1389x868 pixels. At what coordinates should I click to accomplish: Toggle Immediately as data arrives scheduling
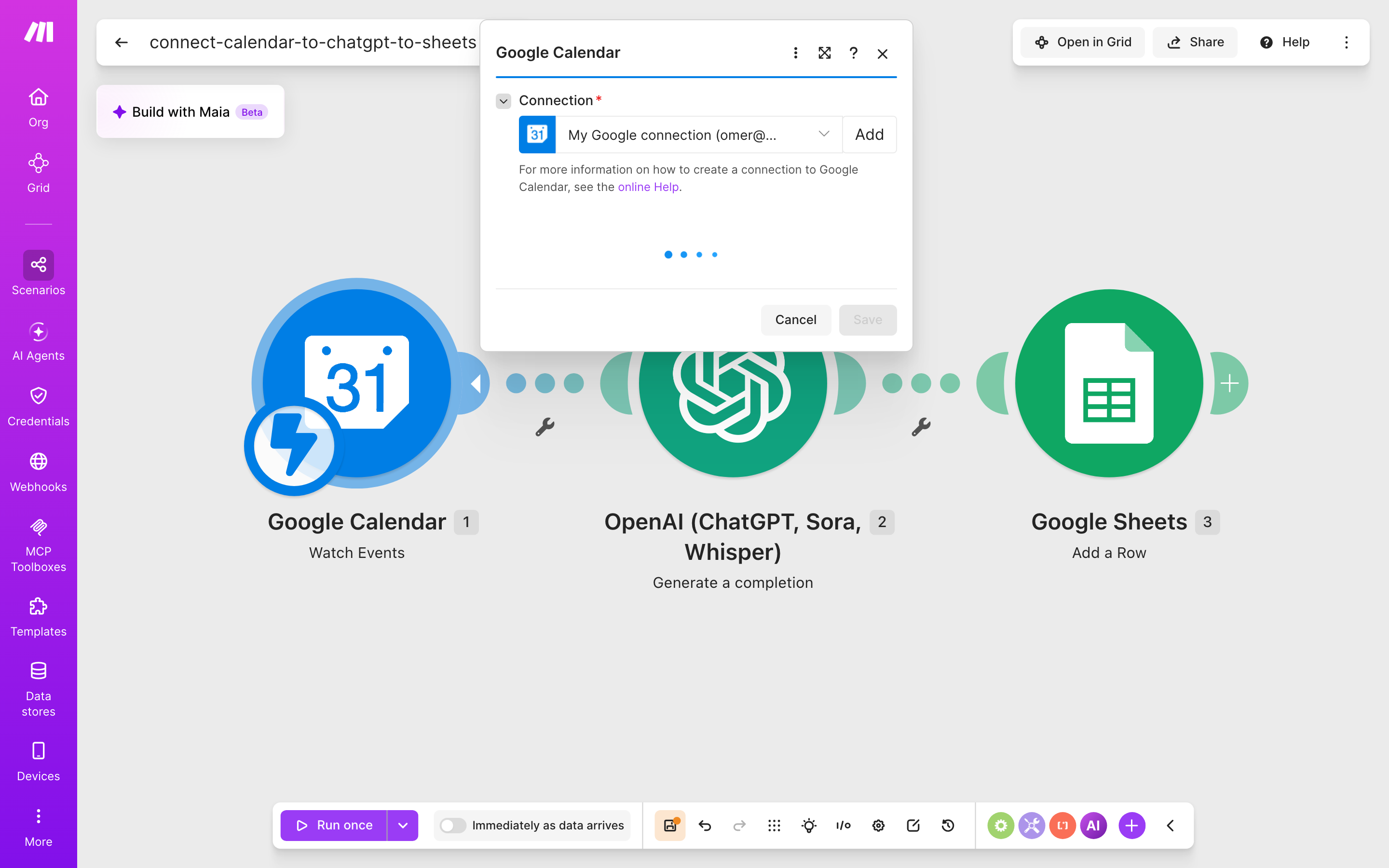tap(453, 826)
